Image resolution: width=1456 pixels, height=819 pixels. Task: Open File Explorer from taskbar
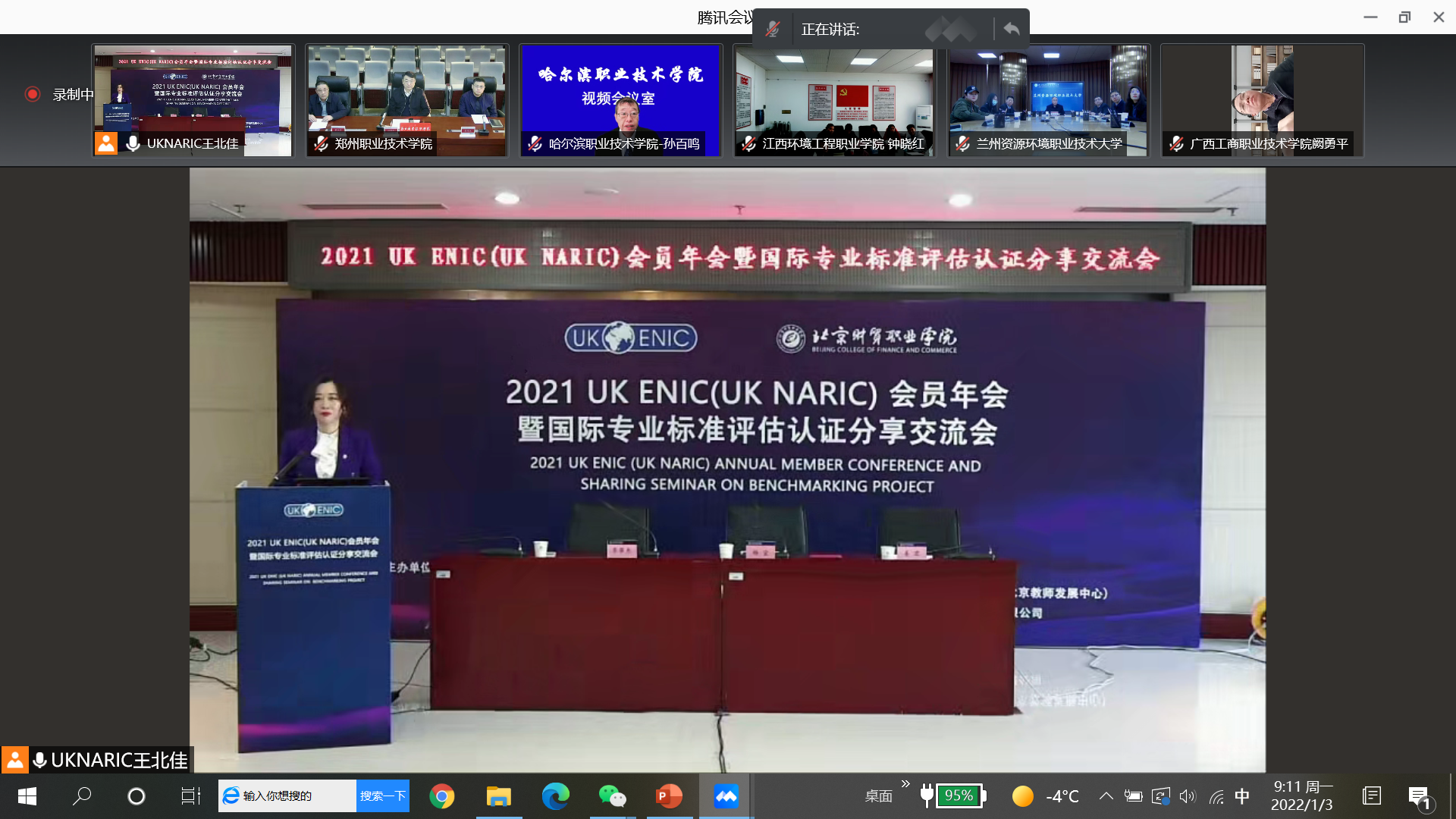coord(498,795)
